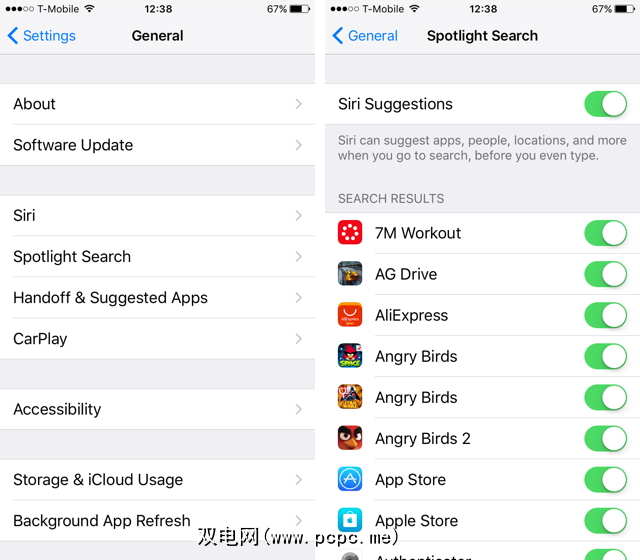Viewport: 640px width, 560px height.
Task: Switch off the App Store toggle
Action: point(606,480)
